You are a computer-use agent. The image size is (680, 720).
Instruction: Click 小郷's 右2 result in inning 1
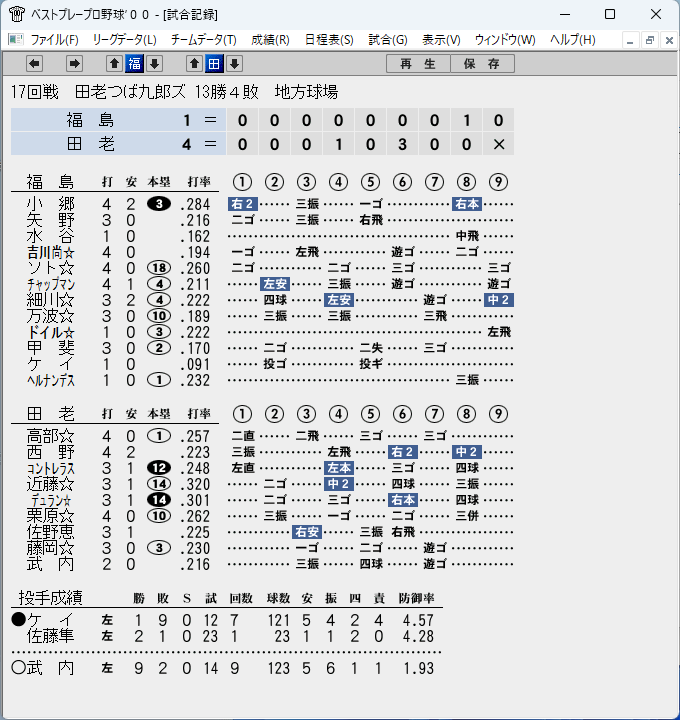pos(242,204)
